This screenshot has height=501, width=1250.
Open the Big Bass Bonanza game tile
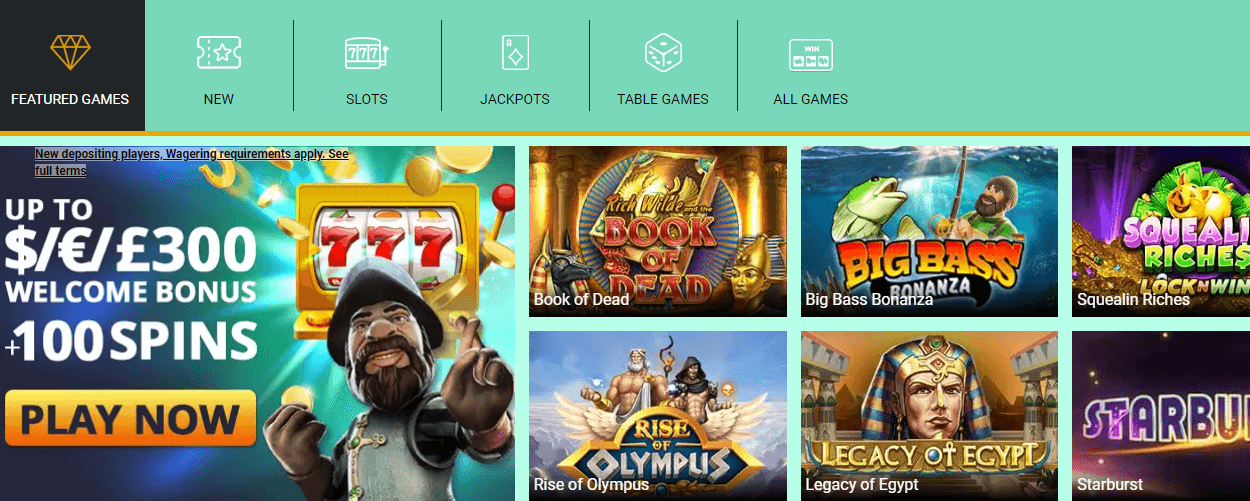[929, 231]
